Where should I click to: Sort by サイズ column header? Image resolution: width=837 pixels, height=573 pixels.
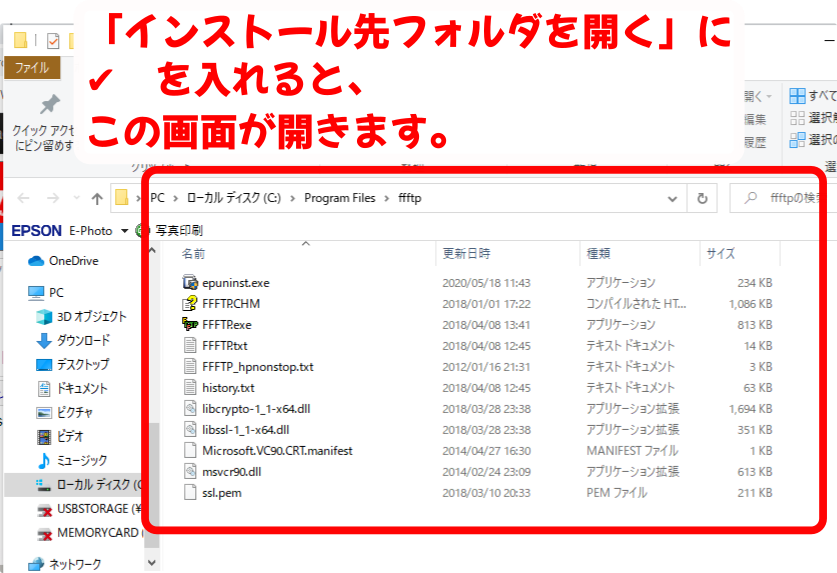point(721,254)
